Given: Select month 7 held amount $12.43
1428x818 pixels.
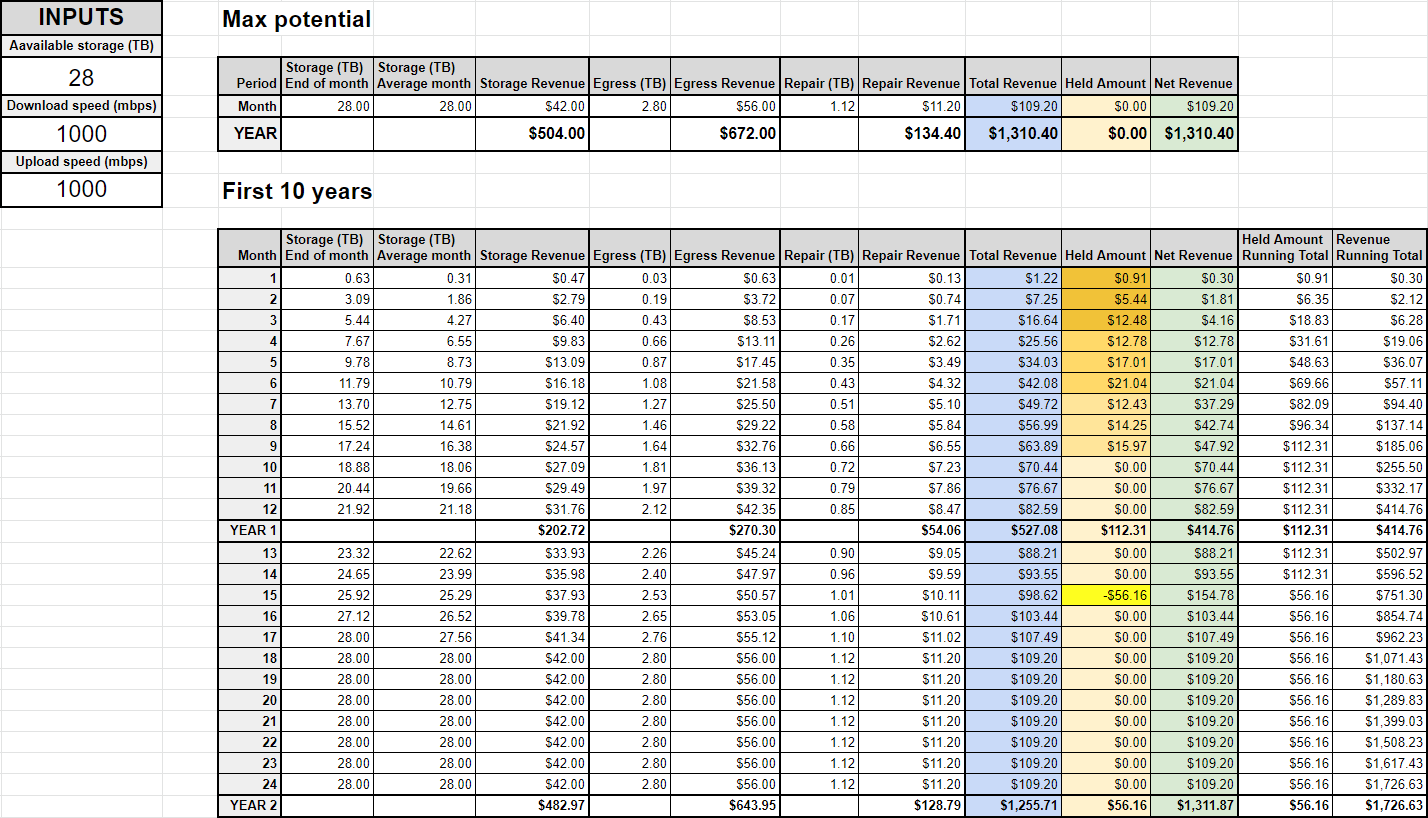Looking at the screenshot, I should pyautogui.click(x=1105, y=404).
